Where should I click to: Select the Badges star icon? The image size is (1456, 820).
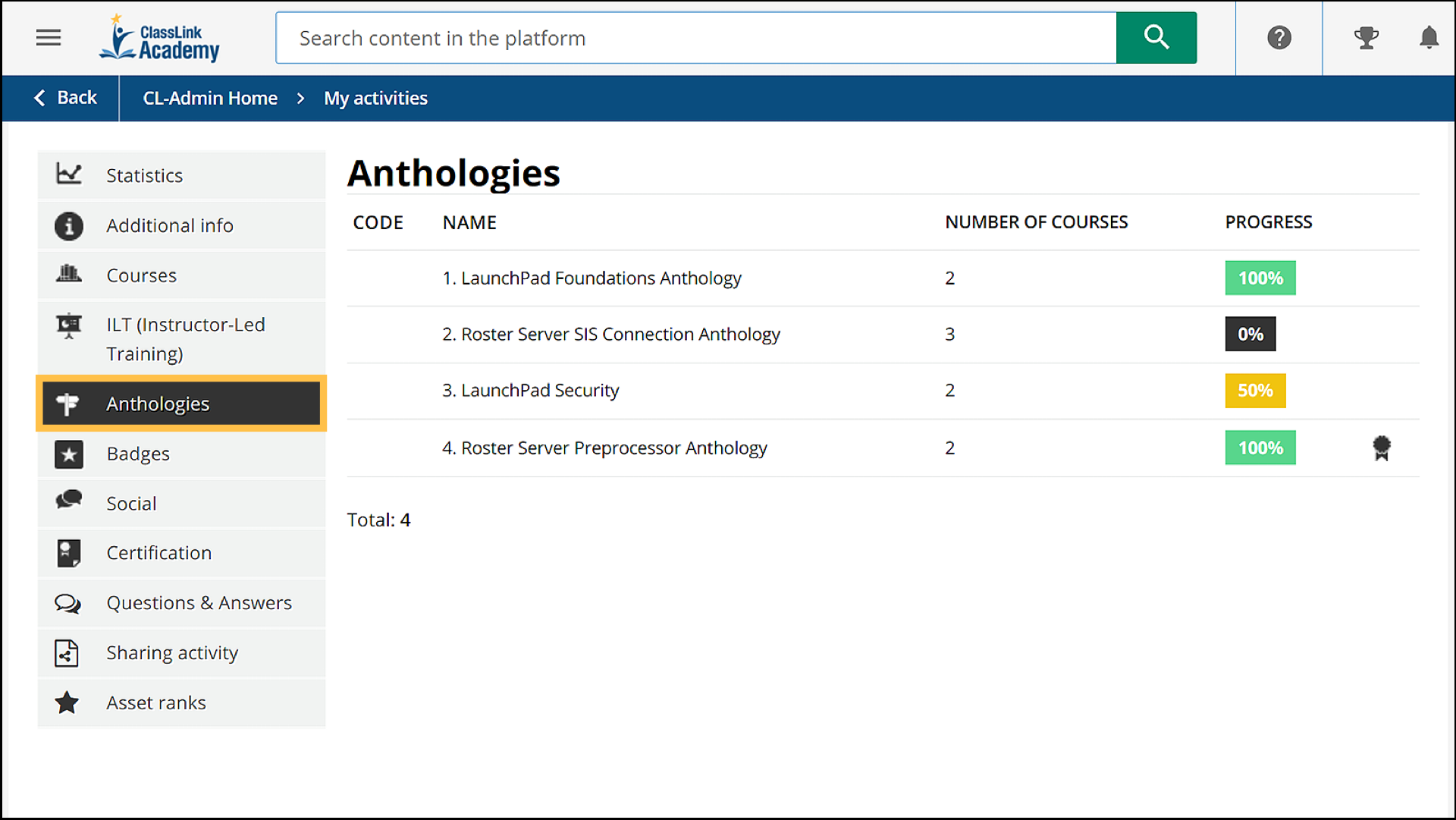tap(69, 454)
